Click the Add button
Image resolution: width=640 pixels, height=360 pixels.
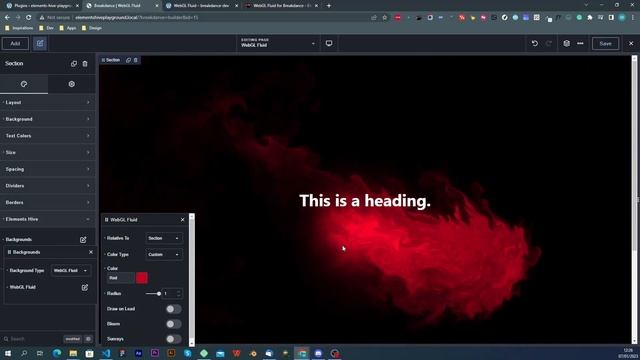[15, 43]
